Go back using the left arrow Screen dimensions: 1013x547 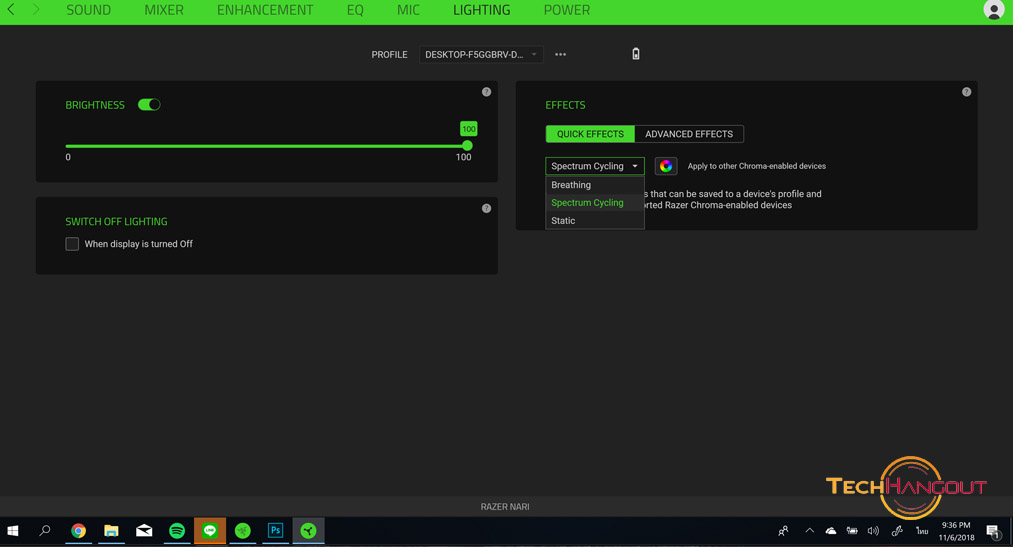tap(11, 10)
